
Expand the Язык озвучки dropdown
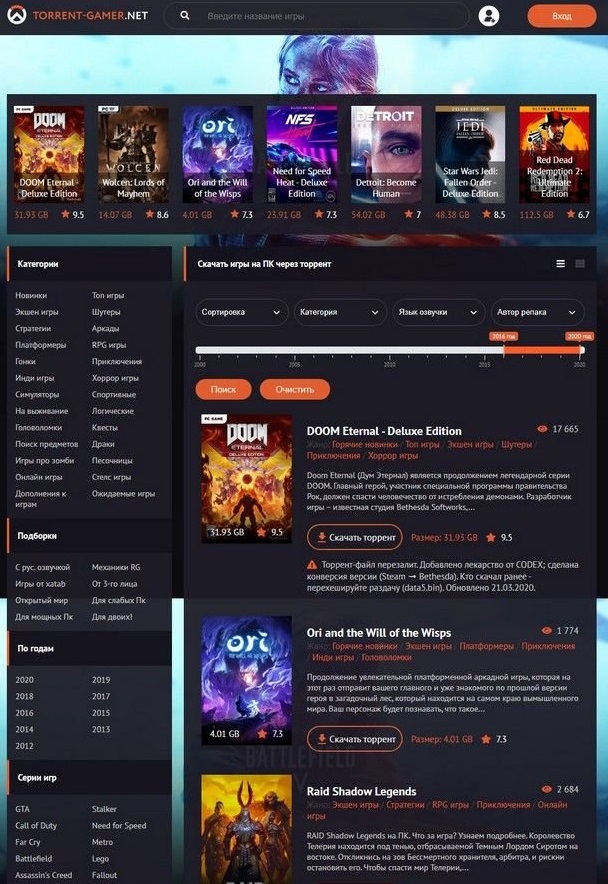pyautogui.click(x=438, y=312)
